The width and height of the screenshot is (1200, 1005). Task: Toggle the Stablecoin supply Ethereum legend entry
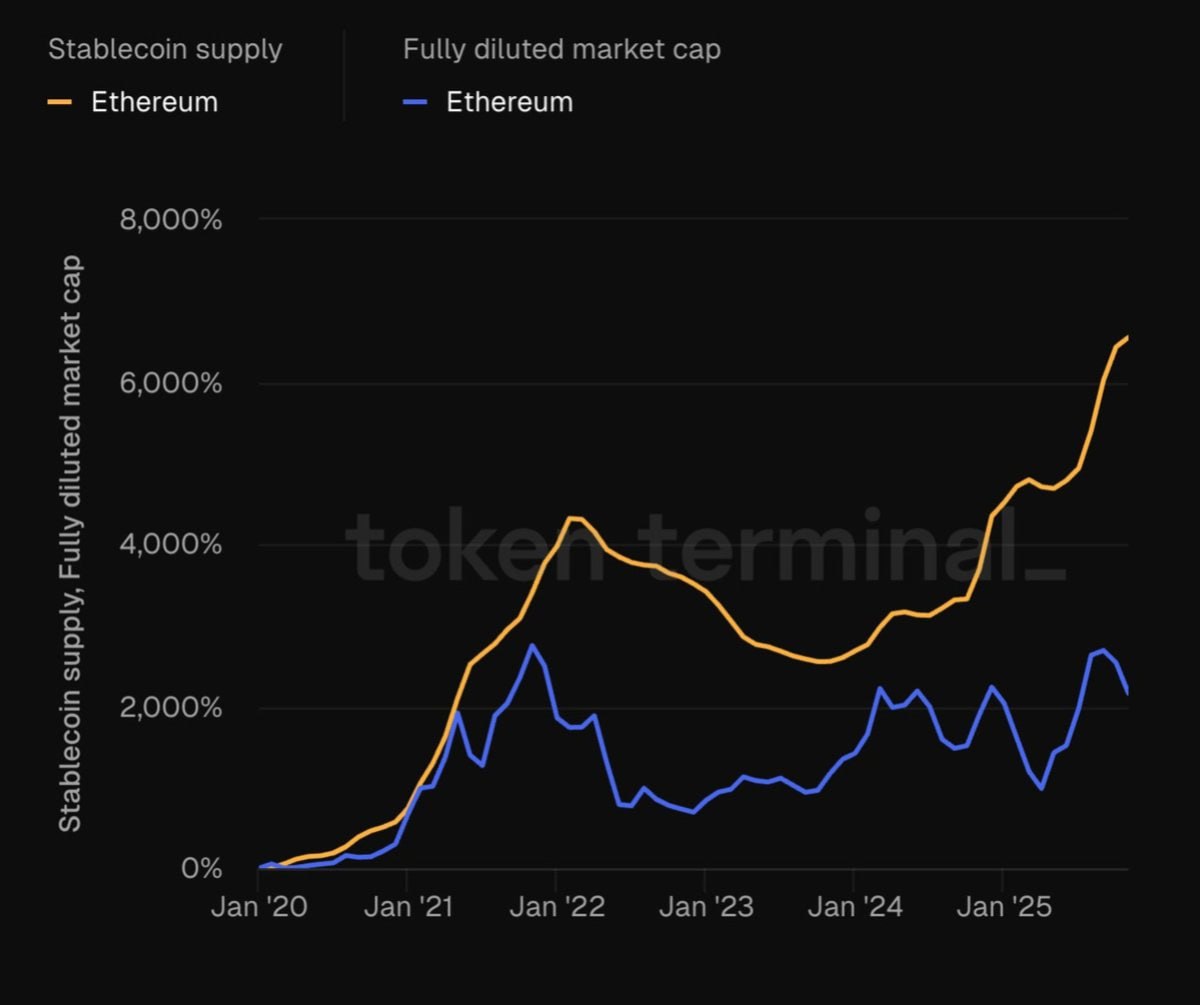[154, 102]
